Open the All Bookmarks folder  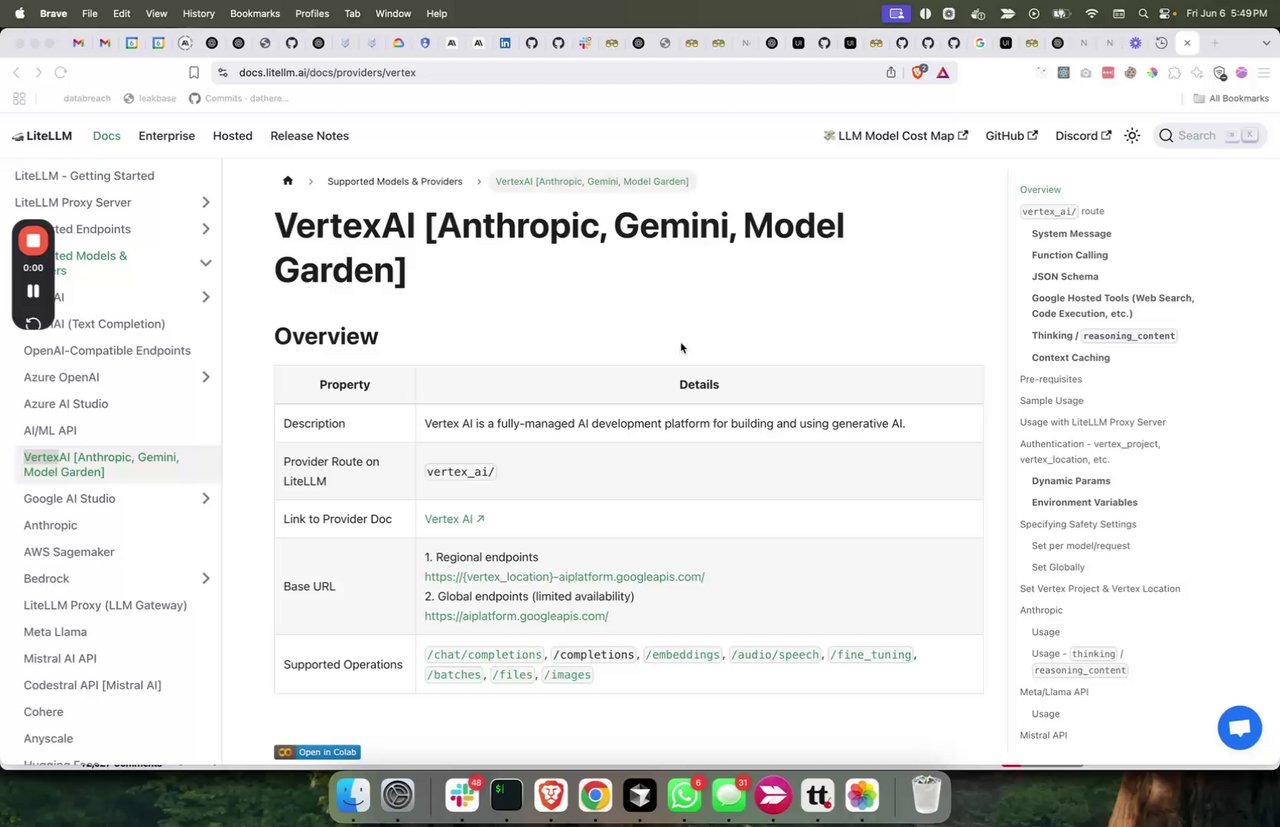pyautogui.click(x=1231, y=98)
